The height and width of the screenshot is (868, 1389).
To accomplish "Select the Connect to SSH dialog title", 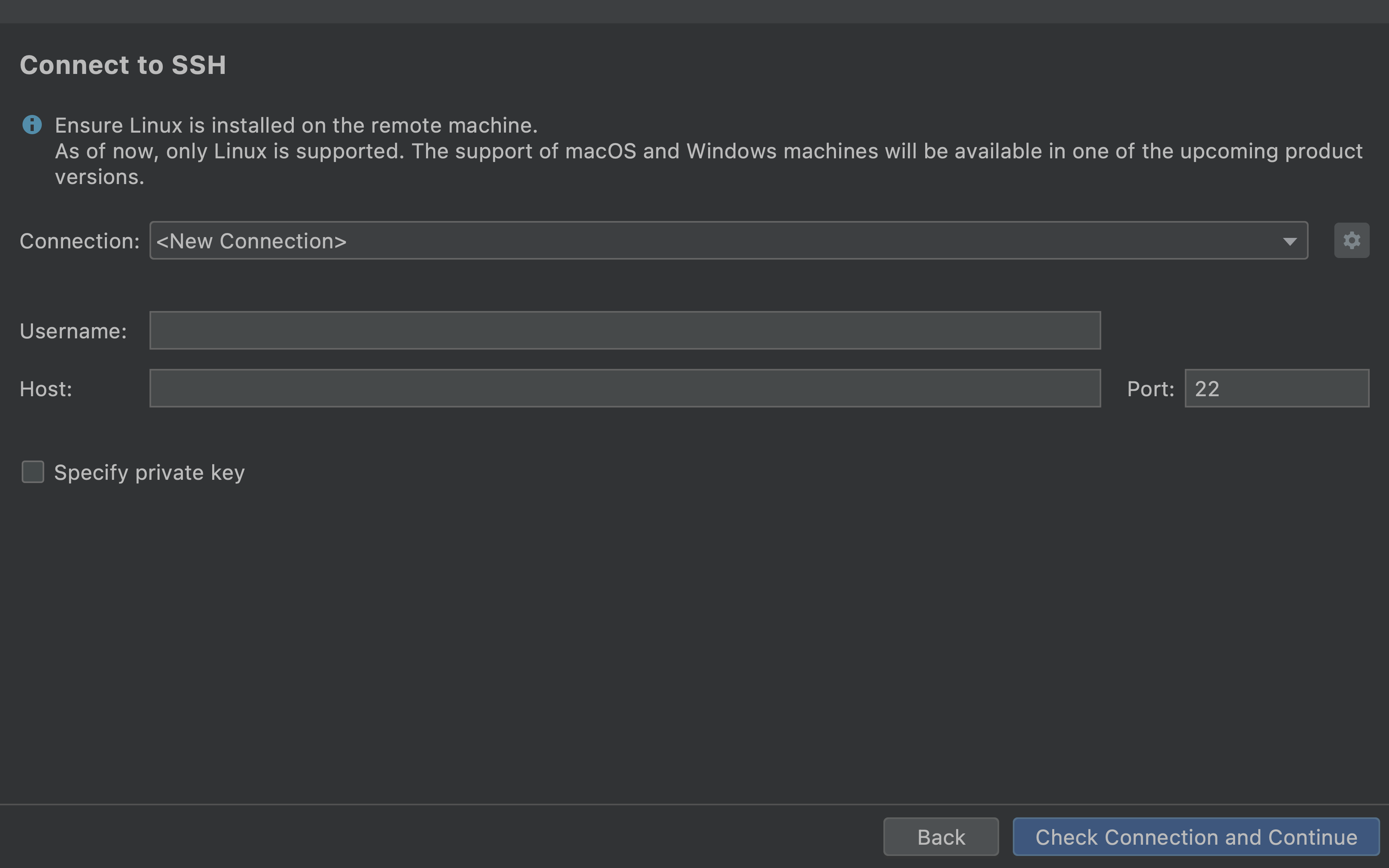I will click(x=123, y=65).
